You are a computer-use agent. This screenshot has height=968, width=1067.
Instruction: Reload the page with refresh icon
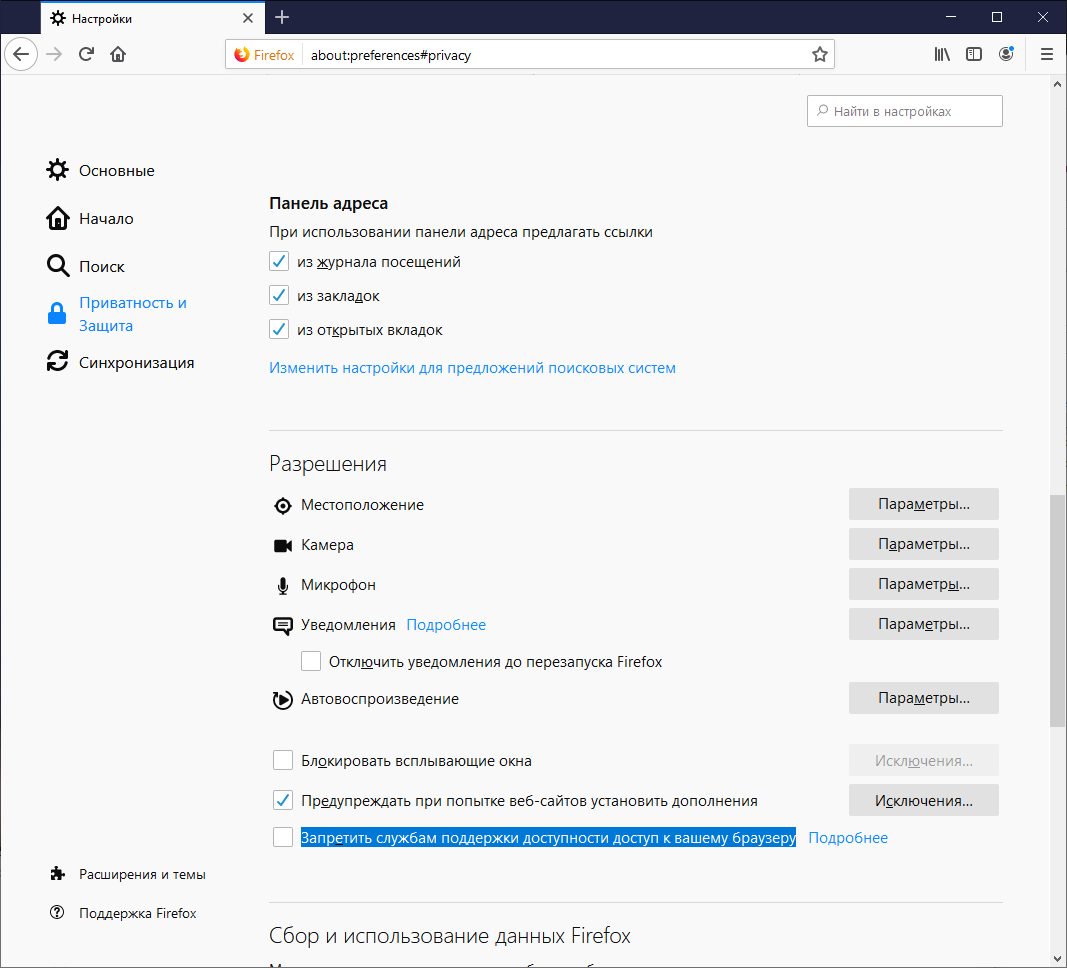point(85,54)
